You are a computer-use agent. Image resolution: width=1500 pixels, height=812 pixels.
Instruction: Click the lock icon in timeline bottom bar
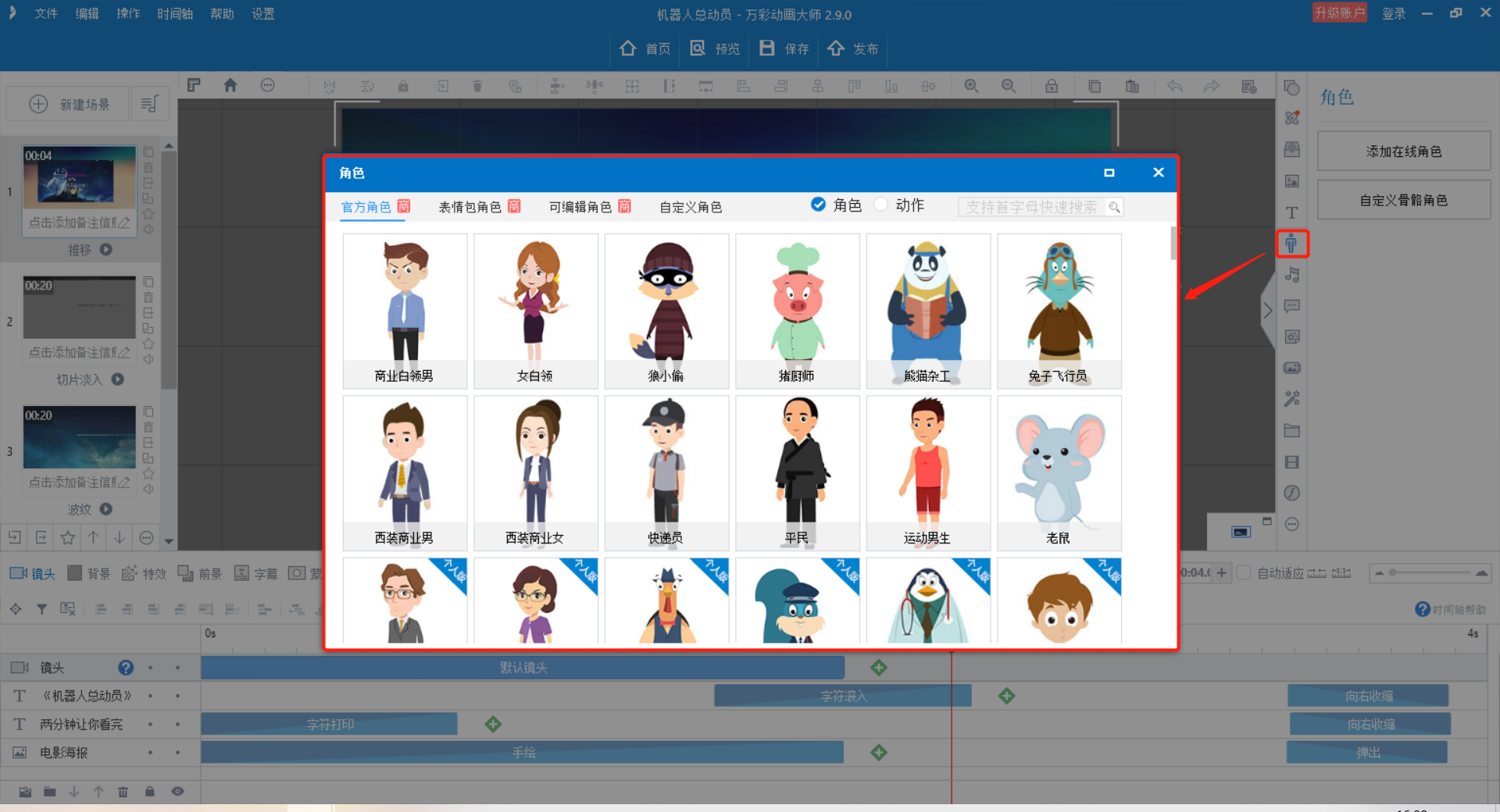[149, 792]
